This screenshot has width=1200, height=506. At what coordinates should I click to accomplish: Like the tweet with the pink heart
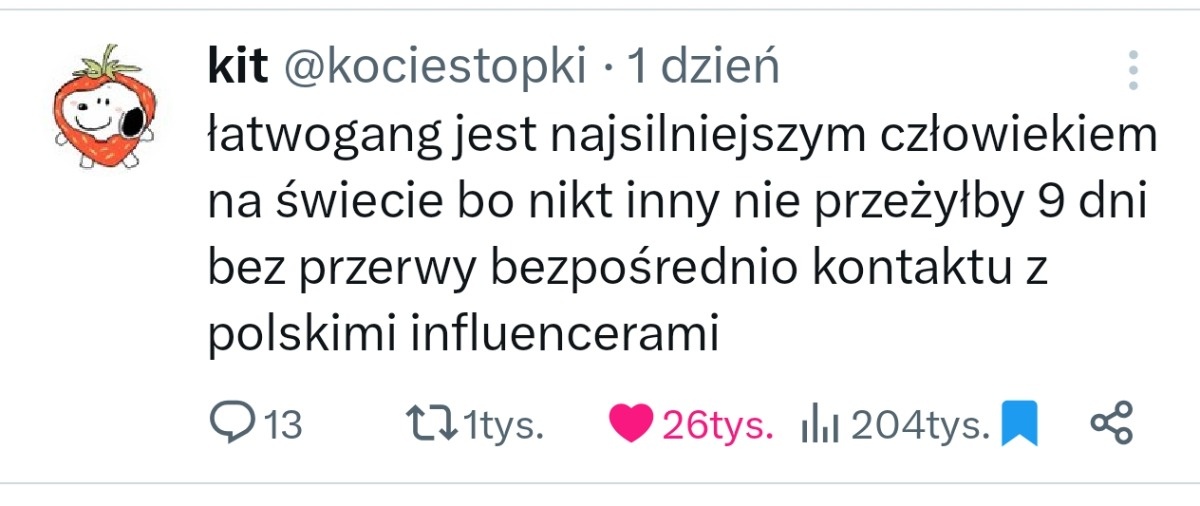point(630,424)
